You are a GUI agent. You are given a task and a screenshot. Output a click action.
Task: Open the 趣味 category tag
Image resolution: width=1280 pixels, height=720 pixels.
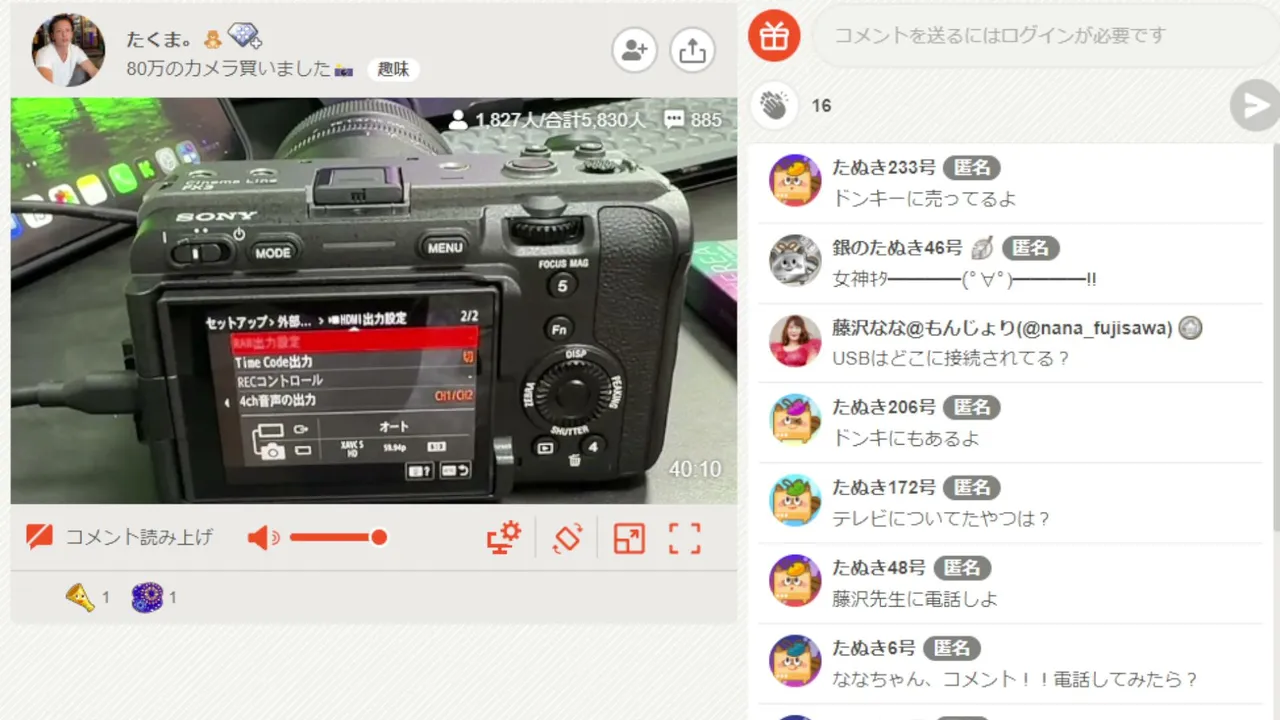click(x=393, y=69)
